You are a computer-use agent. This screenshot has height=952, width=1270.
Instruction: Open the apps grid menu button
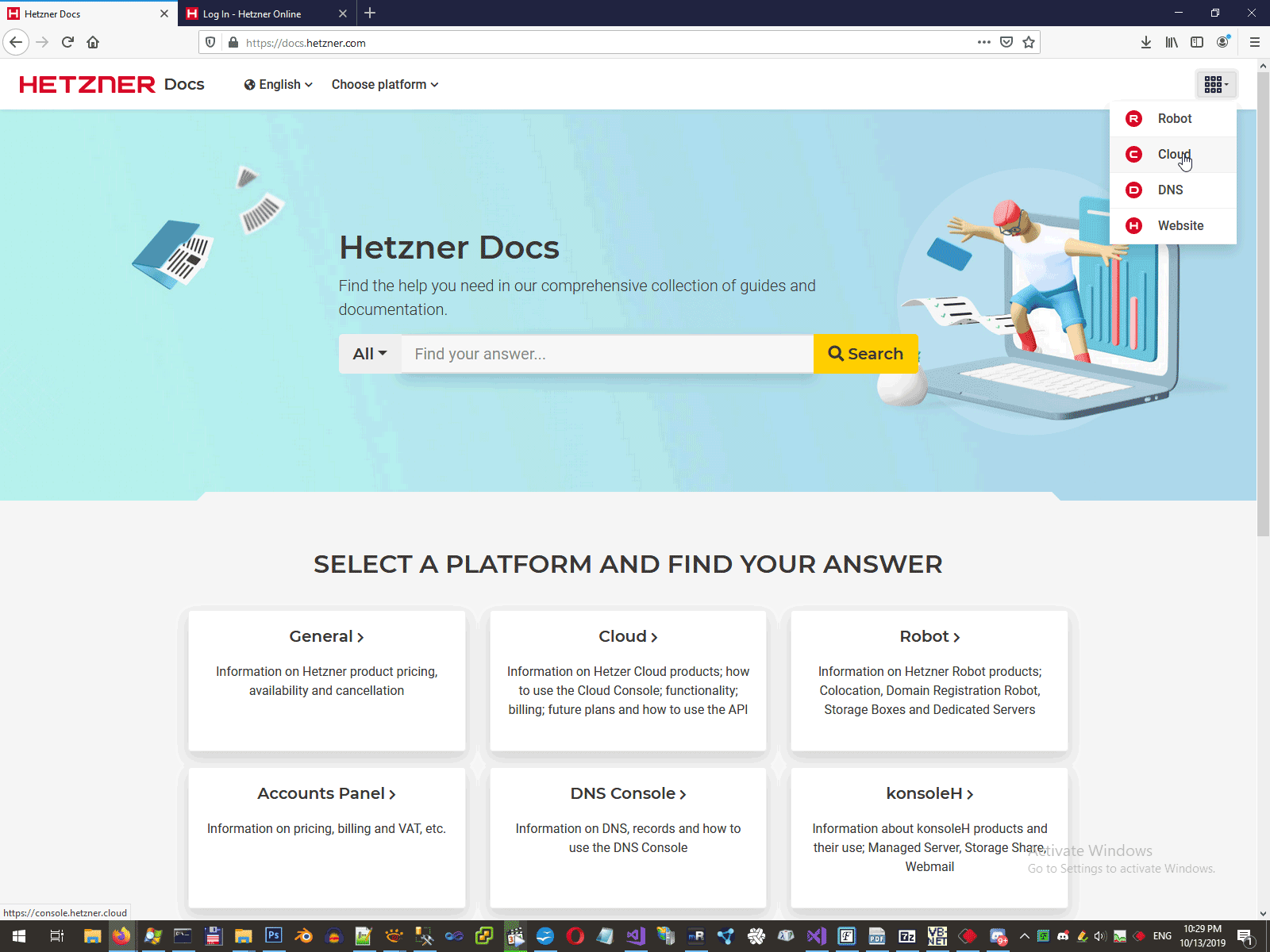1216,84
